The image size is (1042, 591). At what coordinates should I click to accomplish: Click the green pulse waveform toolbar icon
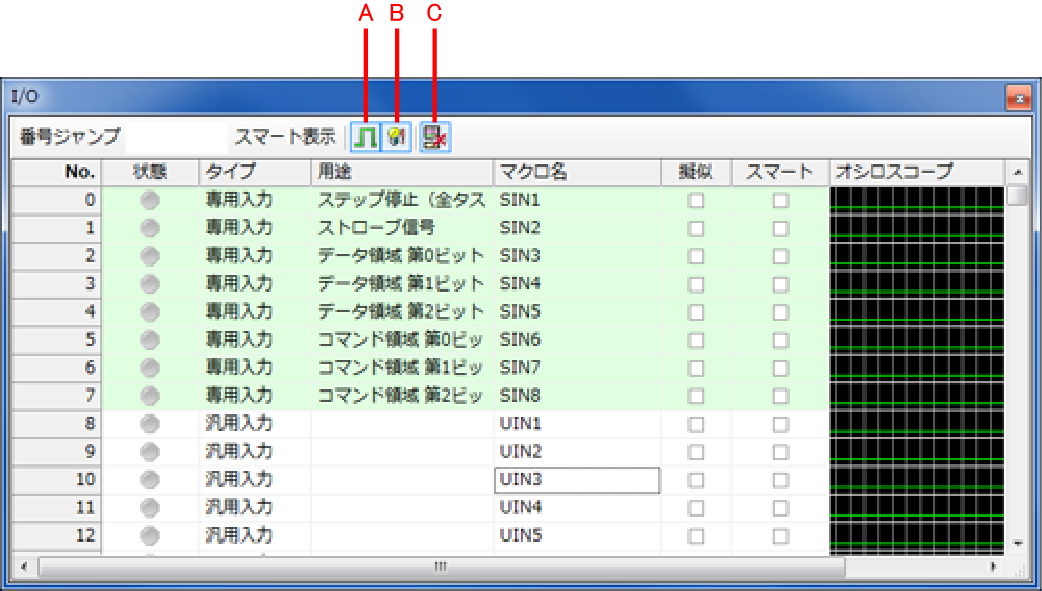pyautogui.click(x=366, y=138)
